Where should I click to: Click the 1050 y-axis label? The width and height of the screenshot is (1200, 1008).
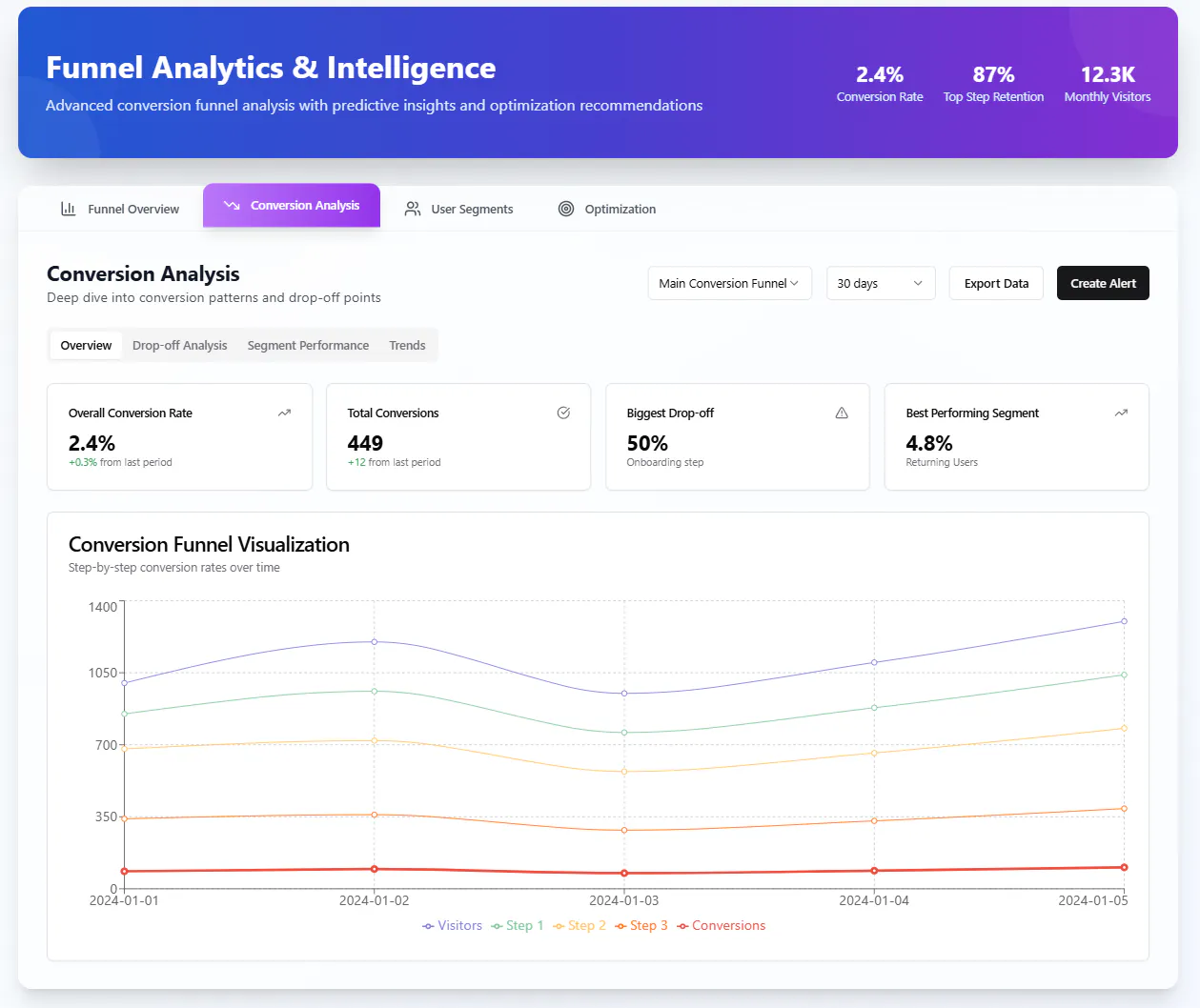pos(103,673)
